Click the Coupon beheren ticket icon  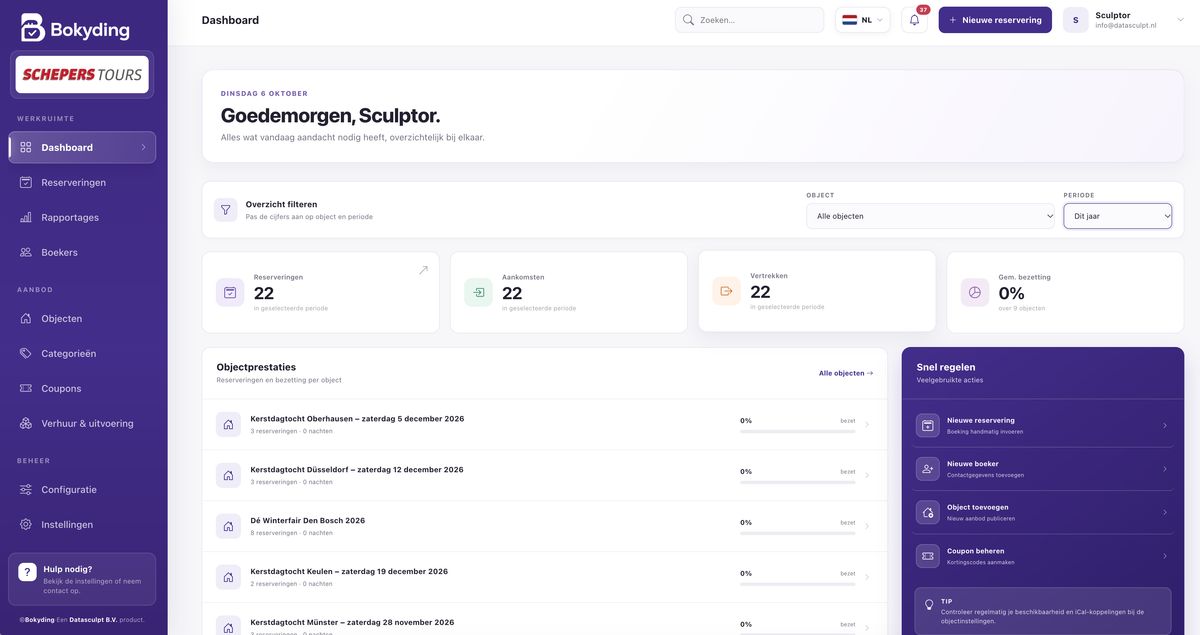click(928, 556)
